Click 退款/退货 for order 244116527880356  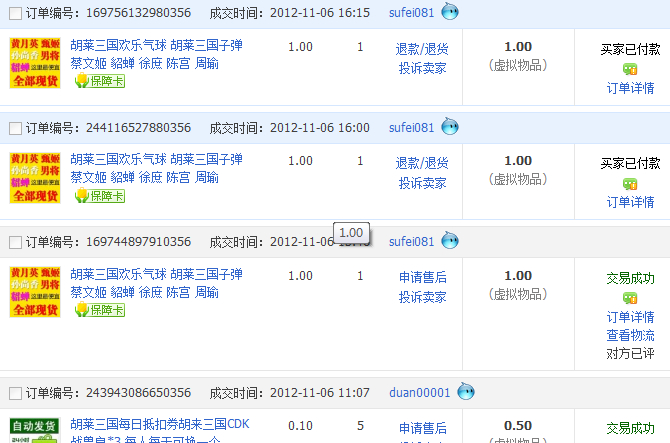tap(422, 163)
